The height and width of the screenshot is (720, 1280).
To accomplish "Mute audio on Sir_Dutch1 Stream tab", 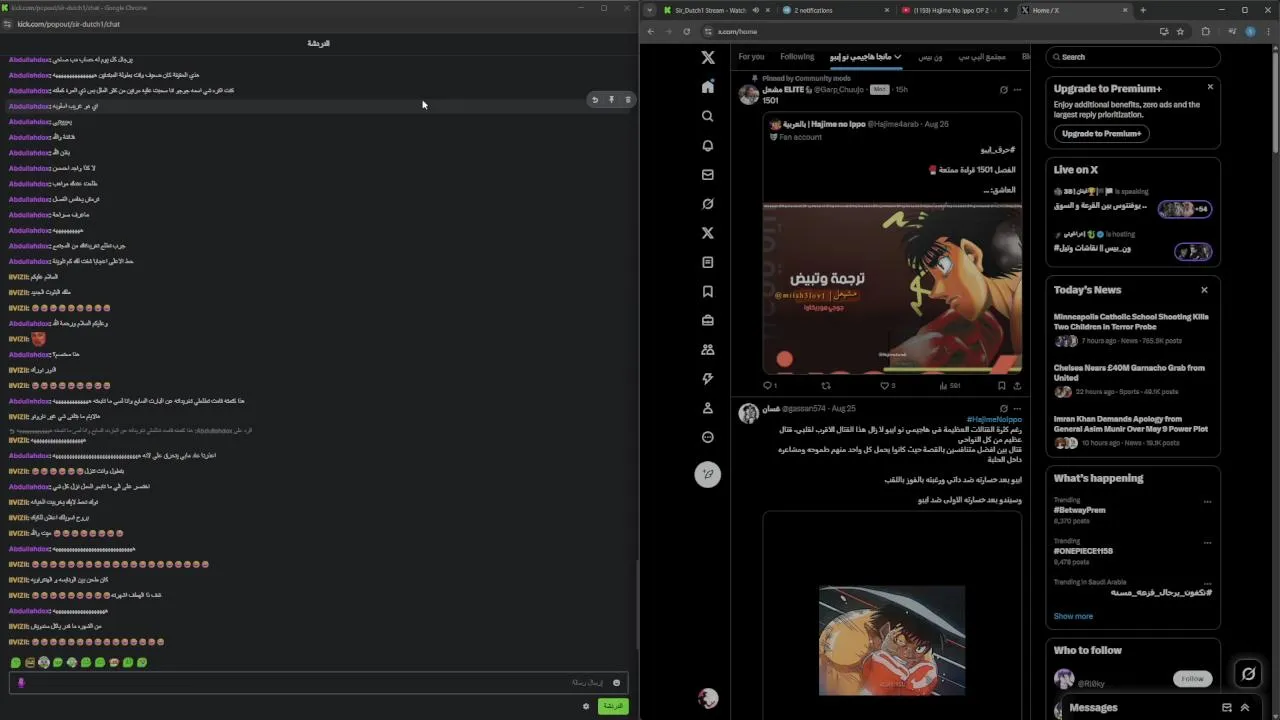I will click(x=755, y=10).
